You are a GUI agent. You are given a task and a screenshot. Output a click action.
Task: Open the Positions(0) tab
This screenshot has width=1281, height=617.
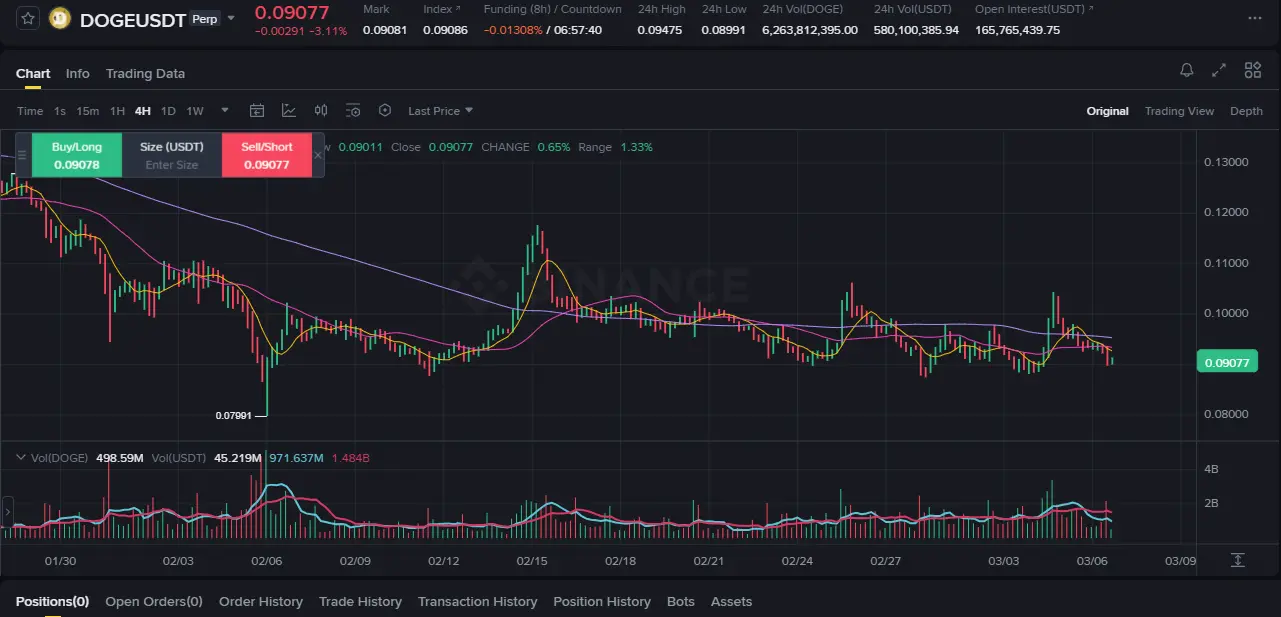[x=52, y=601]
